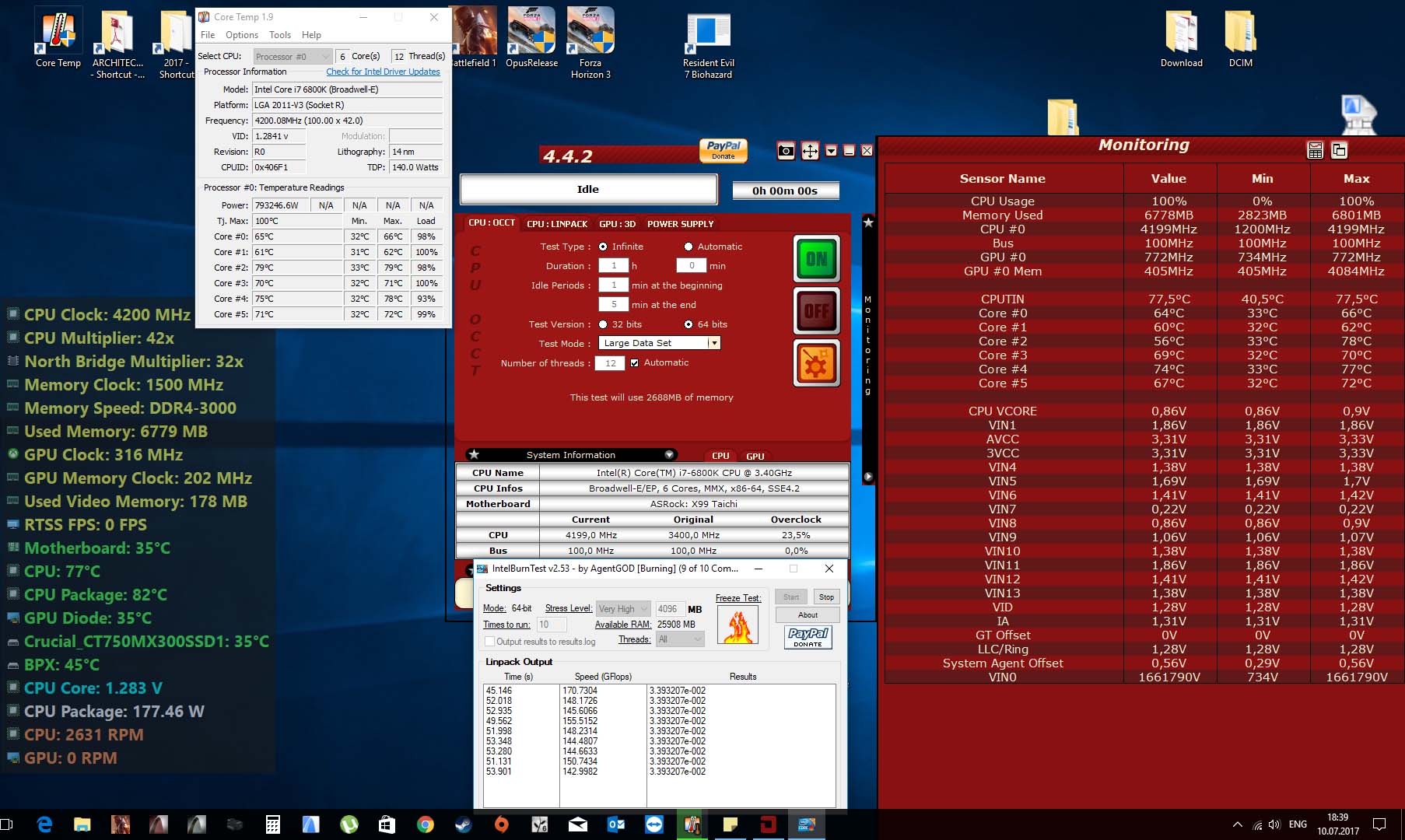The width and height of the screenshot is (1405, 840).
Task: Click Check for Intel Driver Updates link
Action: click(383, 72)
